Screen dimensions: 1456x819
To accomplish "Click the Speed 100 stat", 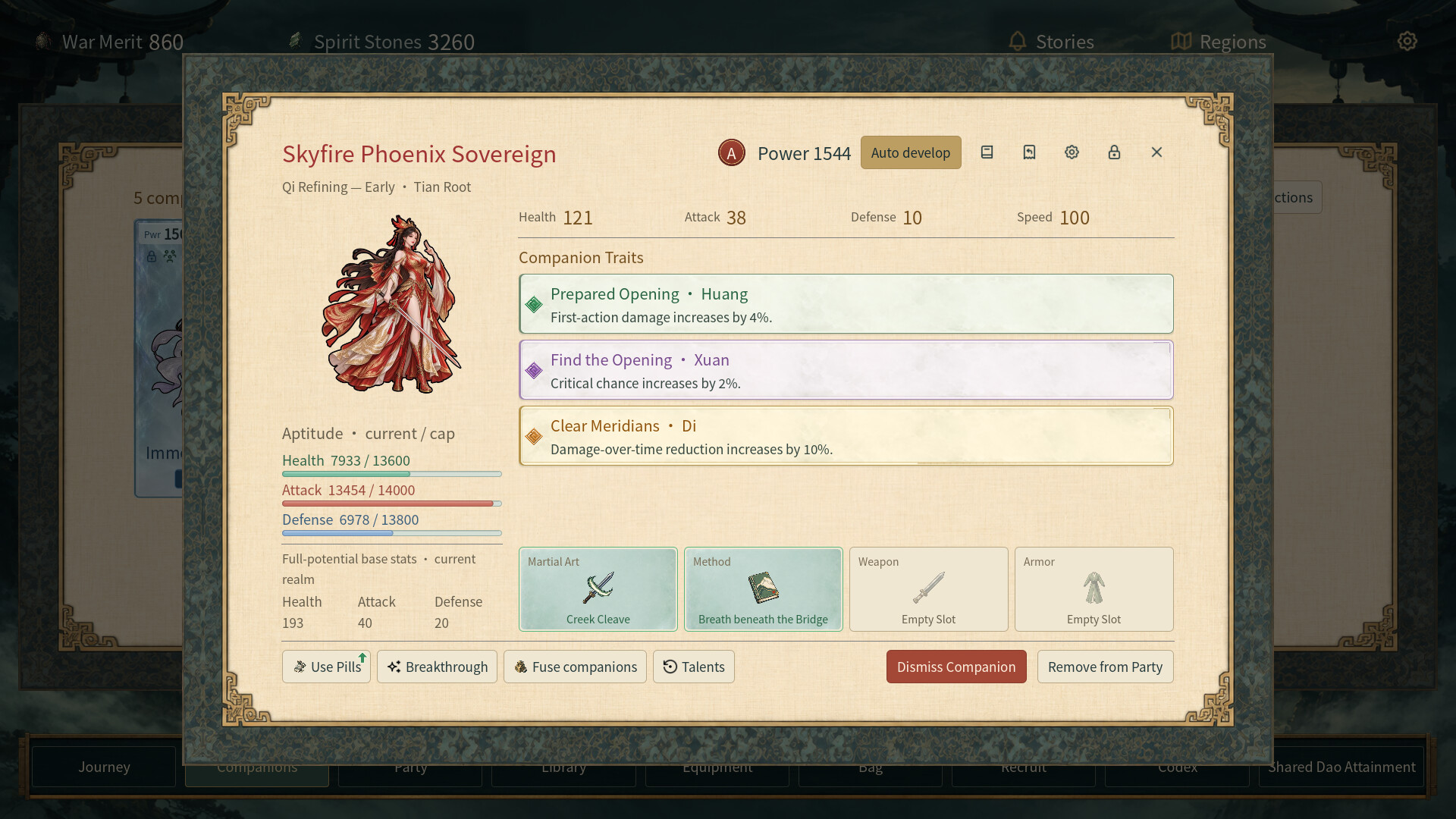I will click(x=1053, y=218).
